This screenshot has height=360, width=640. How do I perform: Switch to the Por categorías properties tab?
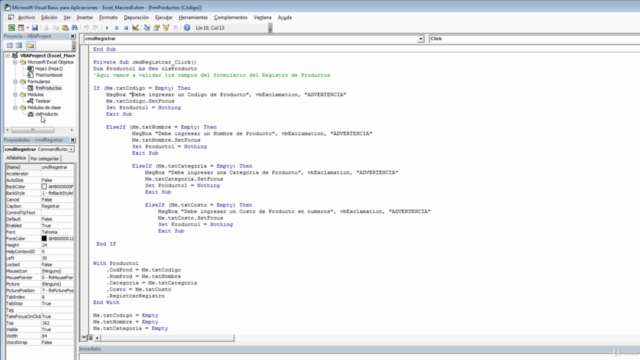click(44, 158)
